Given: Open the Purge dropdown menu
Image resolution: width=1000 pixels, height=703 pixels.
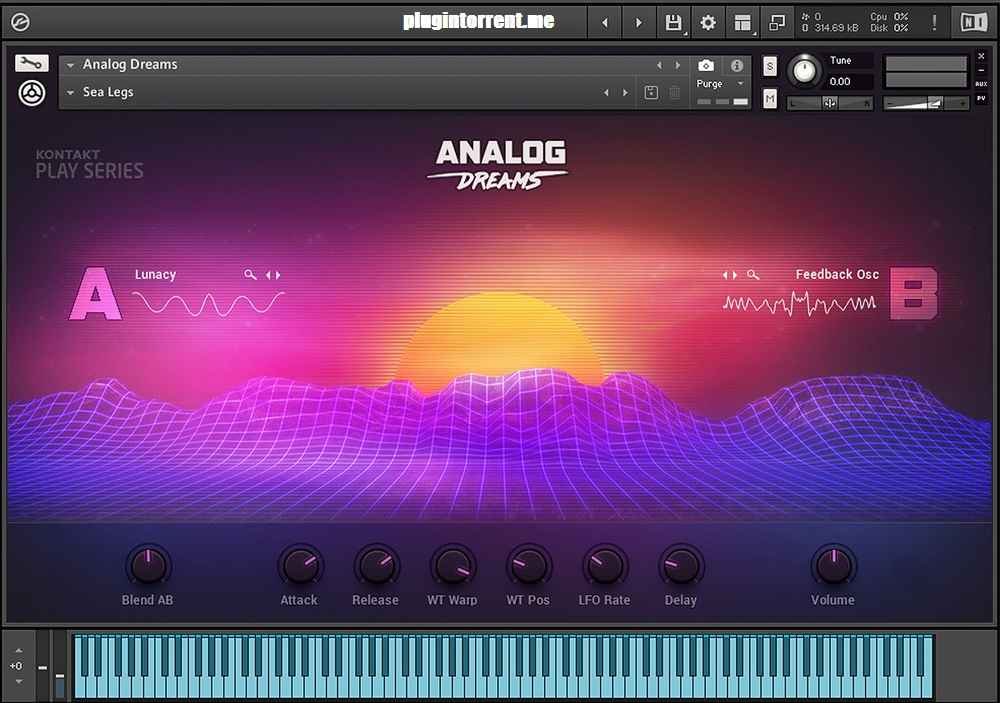Looking at the screenshot, I should (x=721, y=84).
